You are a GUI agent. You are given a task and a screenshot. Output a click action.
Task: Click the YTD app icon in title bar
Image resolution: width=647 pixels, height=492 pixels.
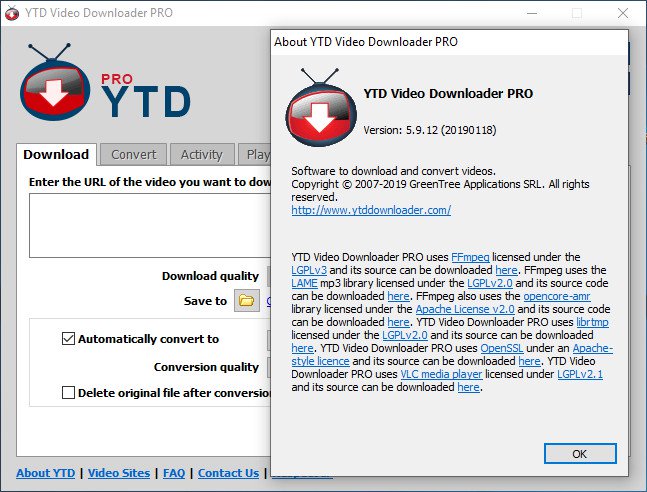click(x=12, y=13)
